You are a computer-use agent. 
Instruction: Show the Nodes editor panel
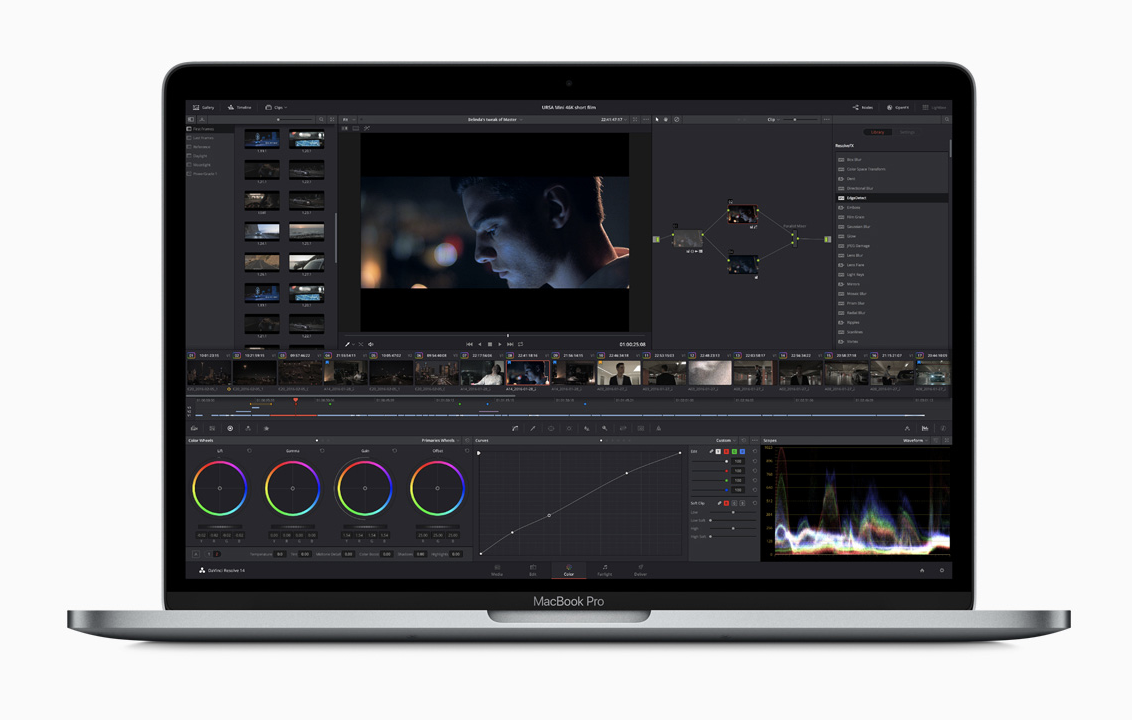tap(862, 107)
